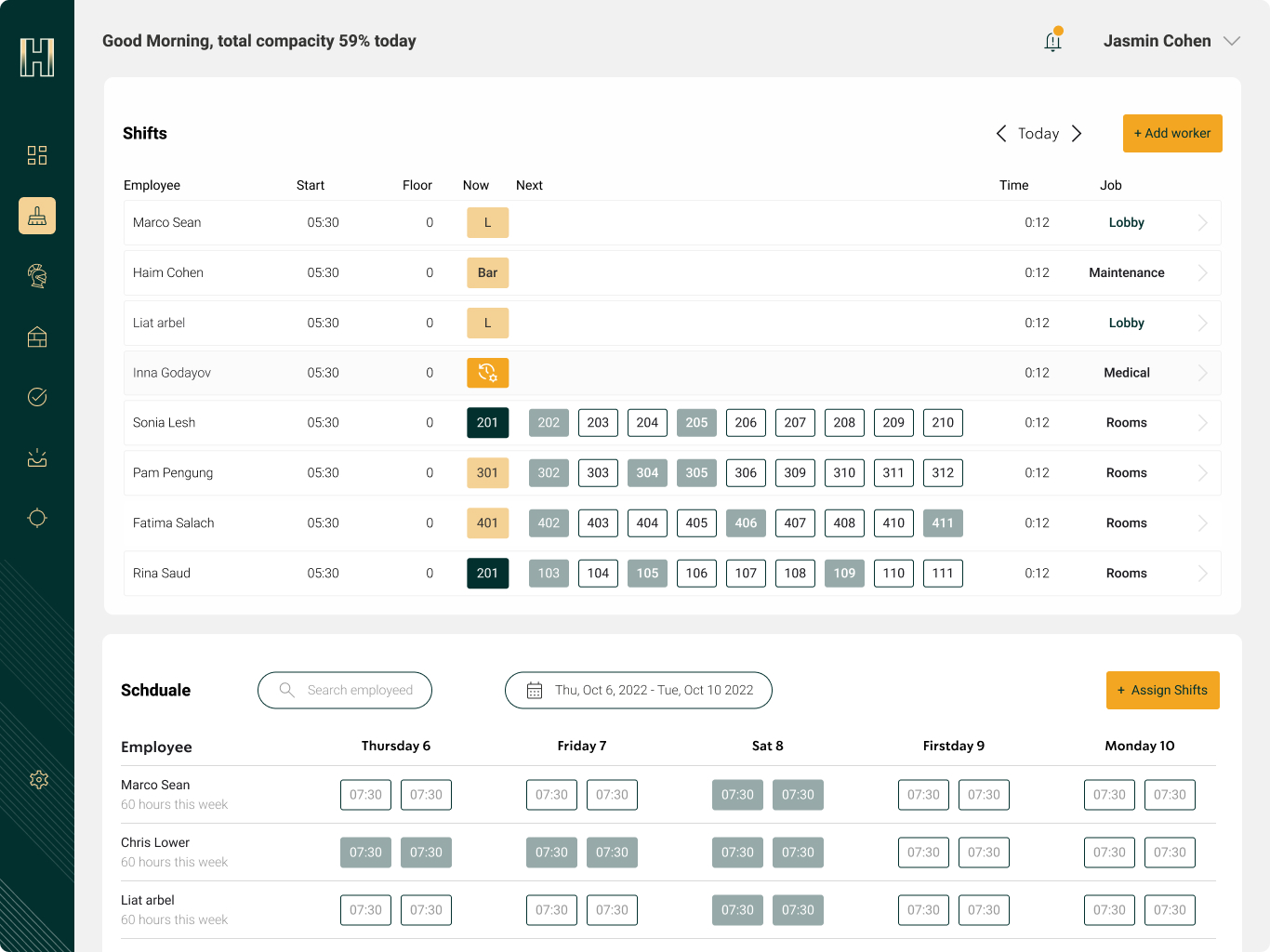Select Marco Sean's L current location chip
Screen dimensions: 1270x952
(x=487, y=222)
